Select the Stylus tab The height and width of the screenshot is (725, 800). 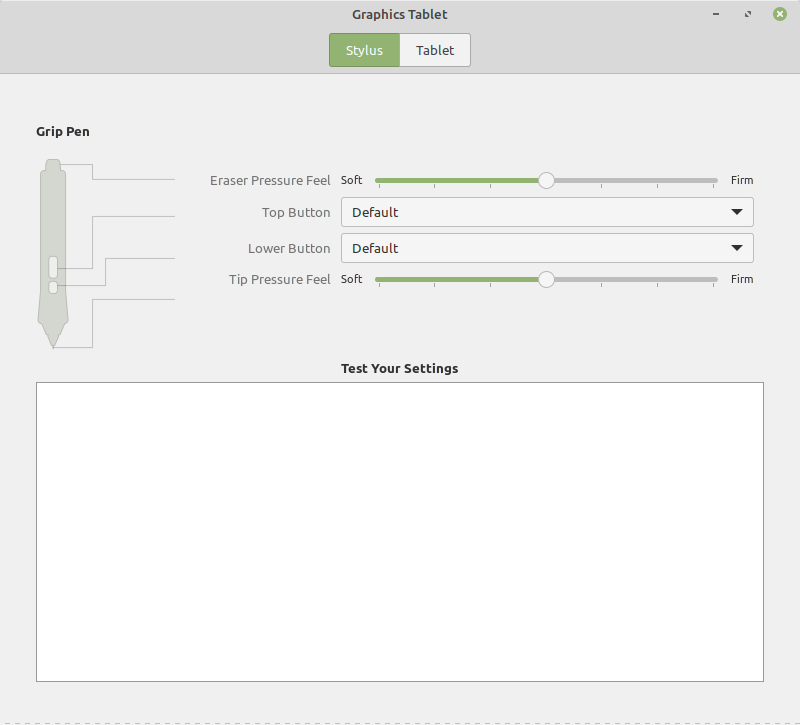(364, 50)
